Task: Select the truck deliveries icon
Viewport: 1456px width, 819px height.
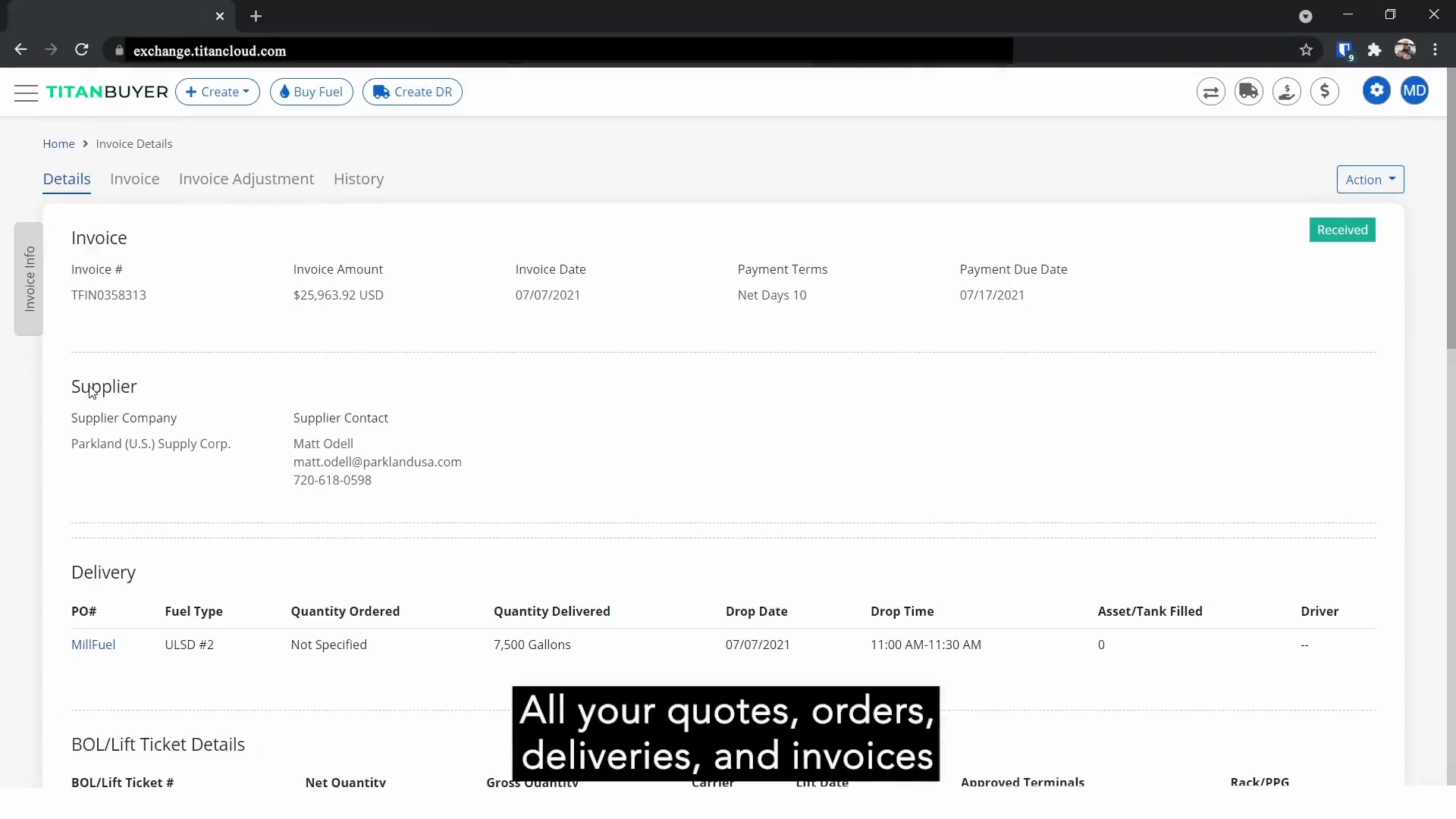Action: 1249,91
